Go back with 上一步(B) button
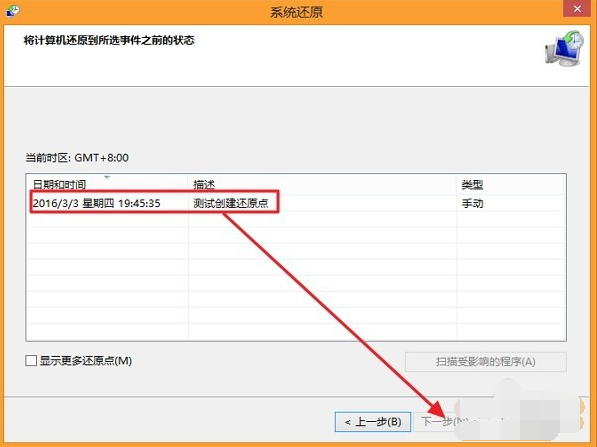This screenshot has height=447, width=597. tap(373, 421)
